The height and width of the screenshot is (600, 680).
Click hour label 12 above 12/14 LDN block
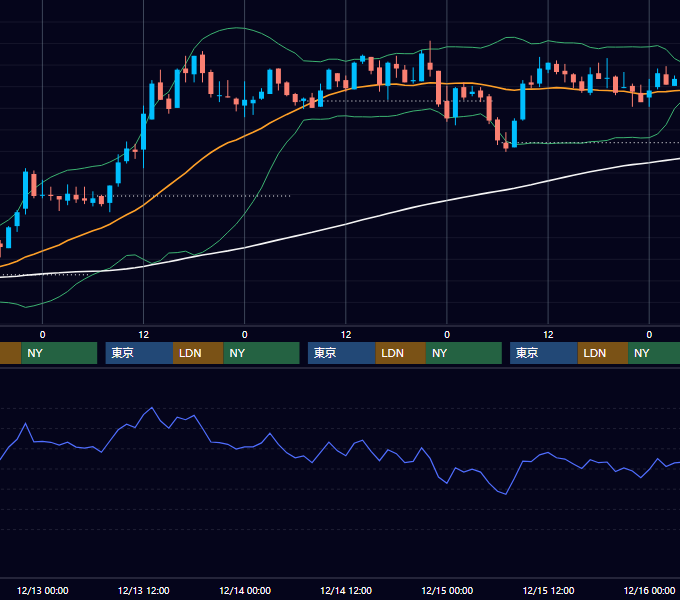(x=346, y=335)
